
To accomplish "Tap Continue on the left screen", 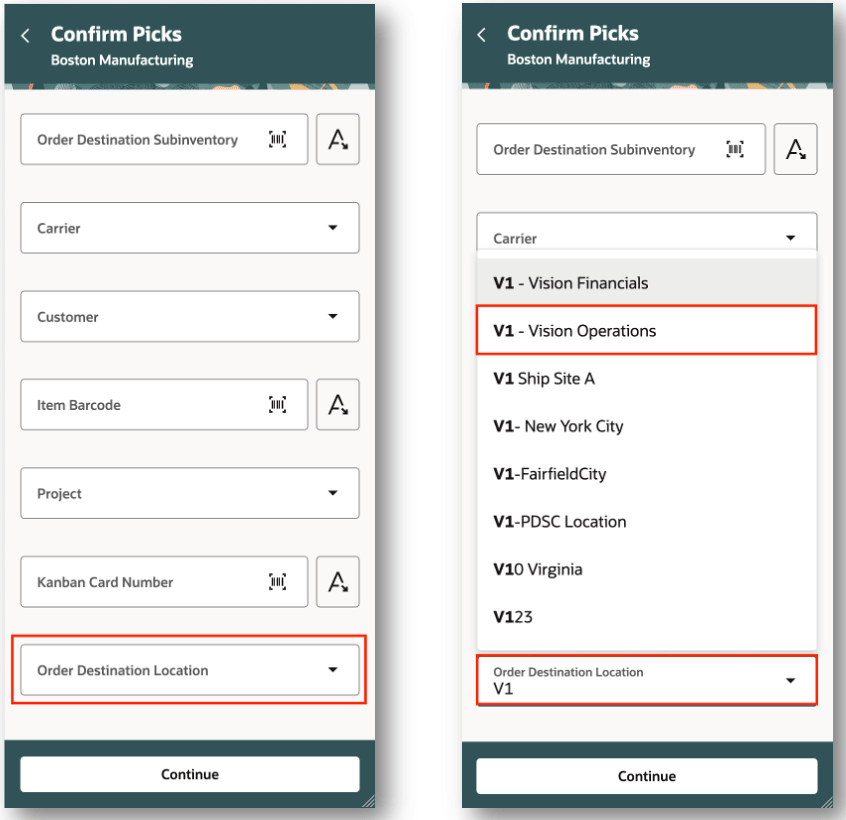I will [190, 773].
